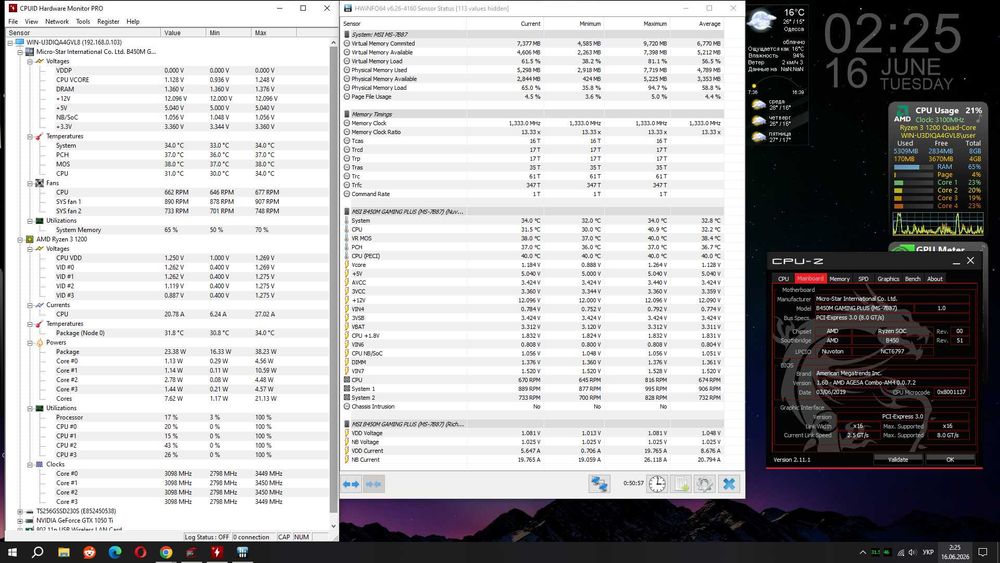Click the HWiNFO network sync computers icon

pos(599,484)
